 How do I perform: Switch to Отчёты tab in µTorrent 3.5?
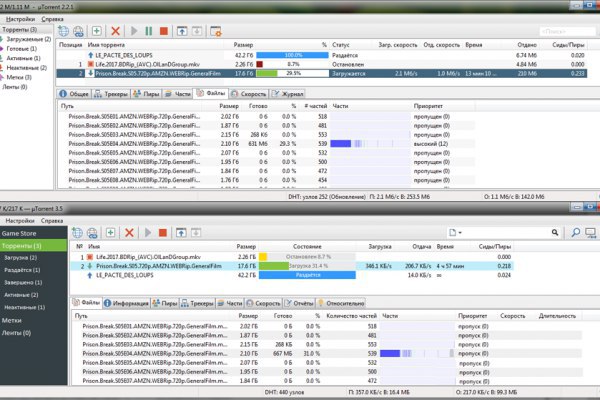click(x=298, y=303)
